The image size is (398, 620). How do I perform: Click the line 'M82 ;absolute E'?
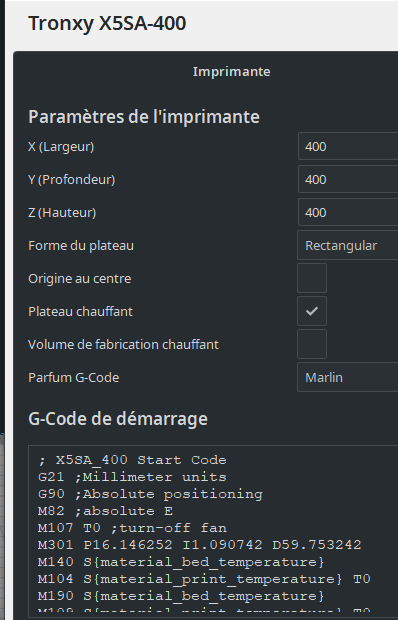106,511
